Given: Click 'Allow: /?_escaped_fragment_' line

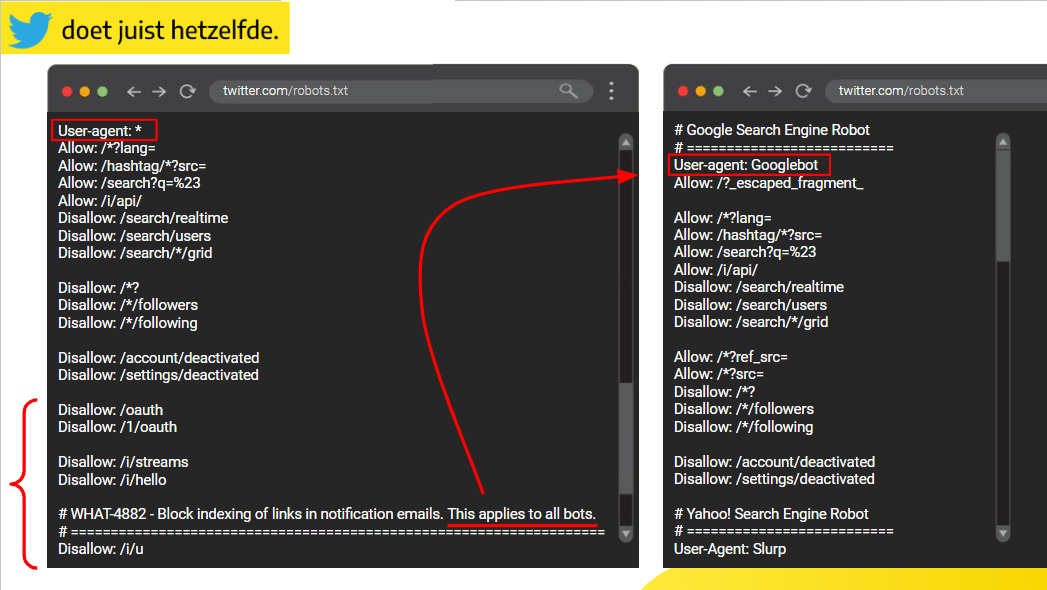Looking at the screenshot, I should [769, 183].
